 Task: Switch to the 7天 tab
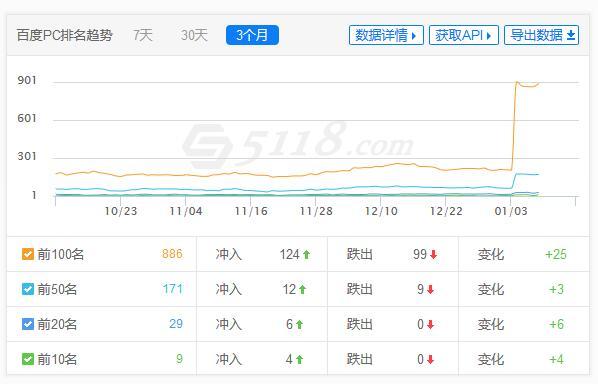143,35
